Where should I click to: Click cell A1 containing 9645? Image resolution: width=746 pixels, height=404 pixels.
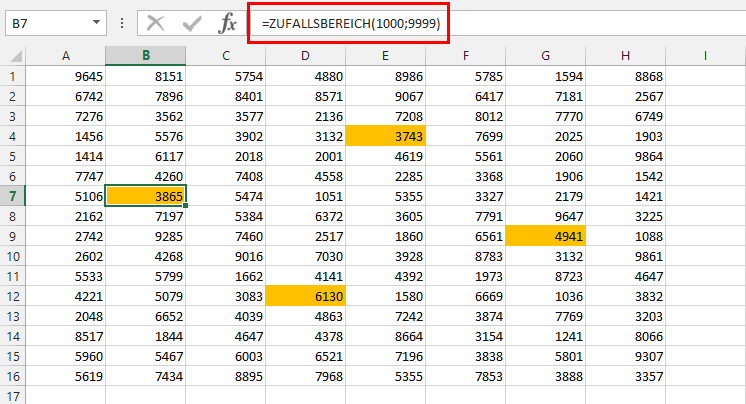point(66,76)
